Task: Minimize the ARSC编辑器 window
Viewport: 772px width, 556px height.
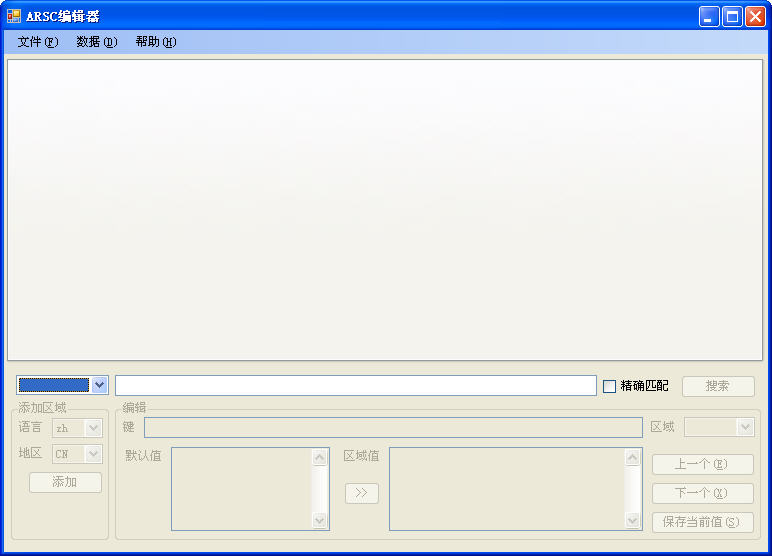Action: [x=709, y=17]
